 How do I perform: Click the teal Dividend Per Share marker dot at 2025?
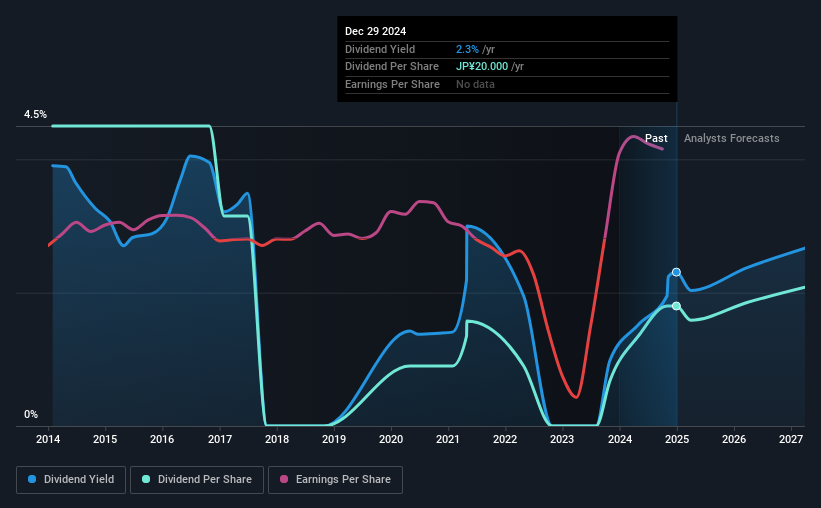(x=676, y=306)
